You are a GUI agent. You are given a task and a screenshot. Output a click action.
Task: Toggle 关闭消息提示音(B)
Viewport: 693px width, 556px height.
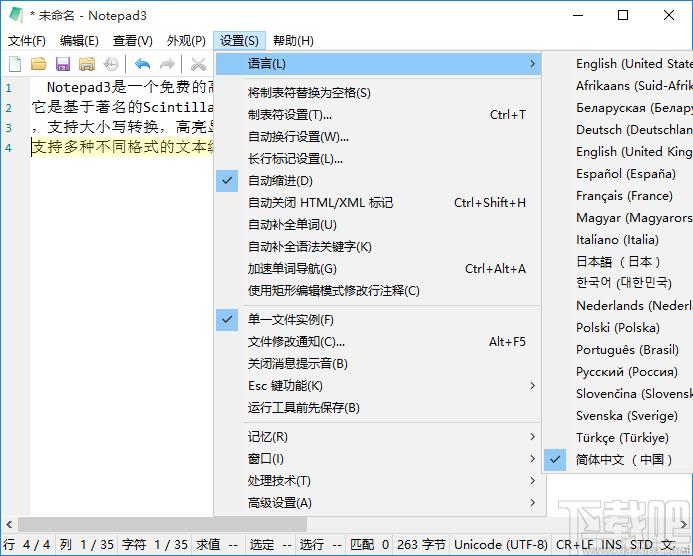[378, 364]
